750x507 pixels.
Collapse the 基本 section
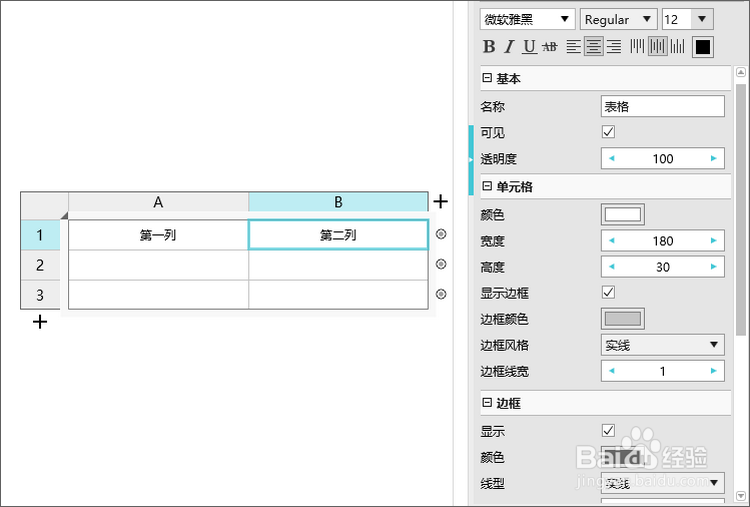487,79
